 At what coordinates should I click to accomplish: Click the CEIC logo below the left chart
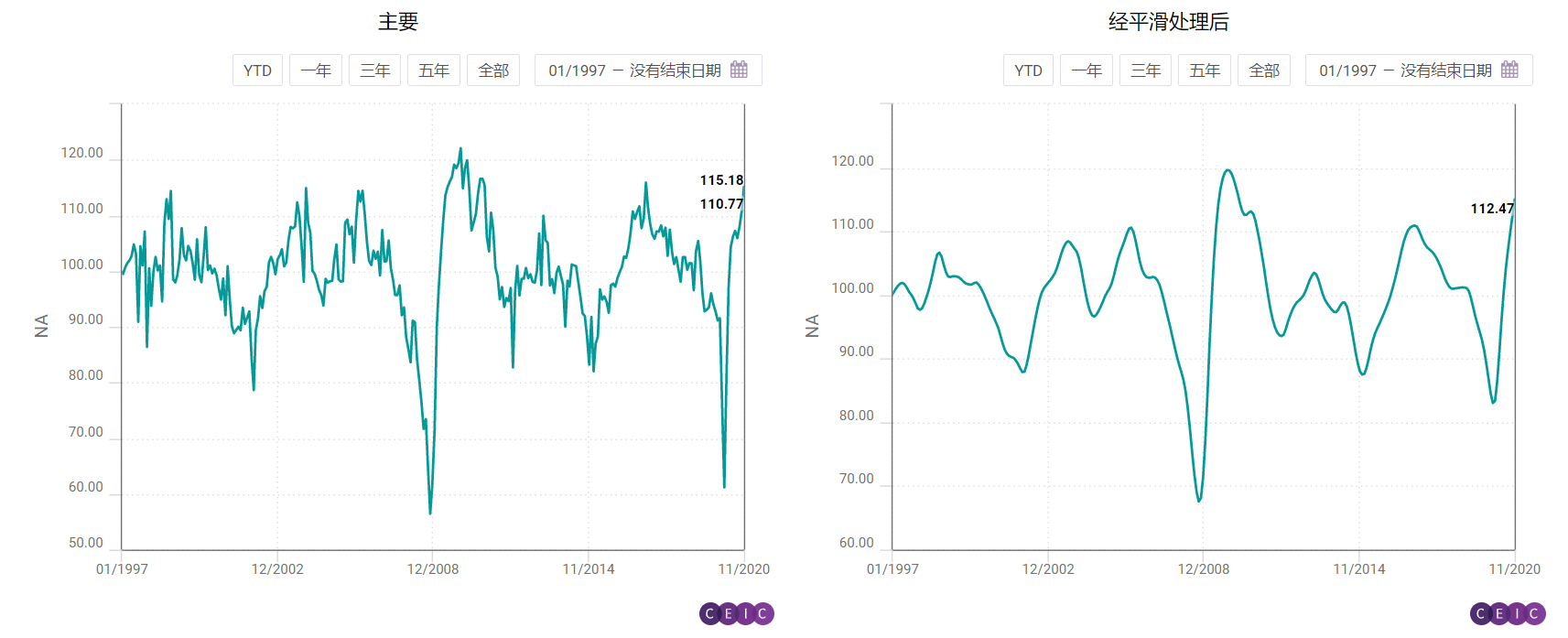tap(737, 614)
